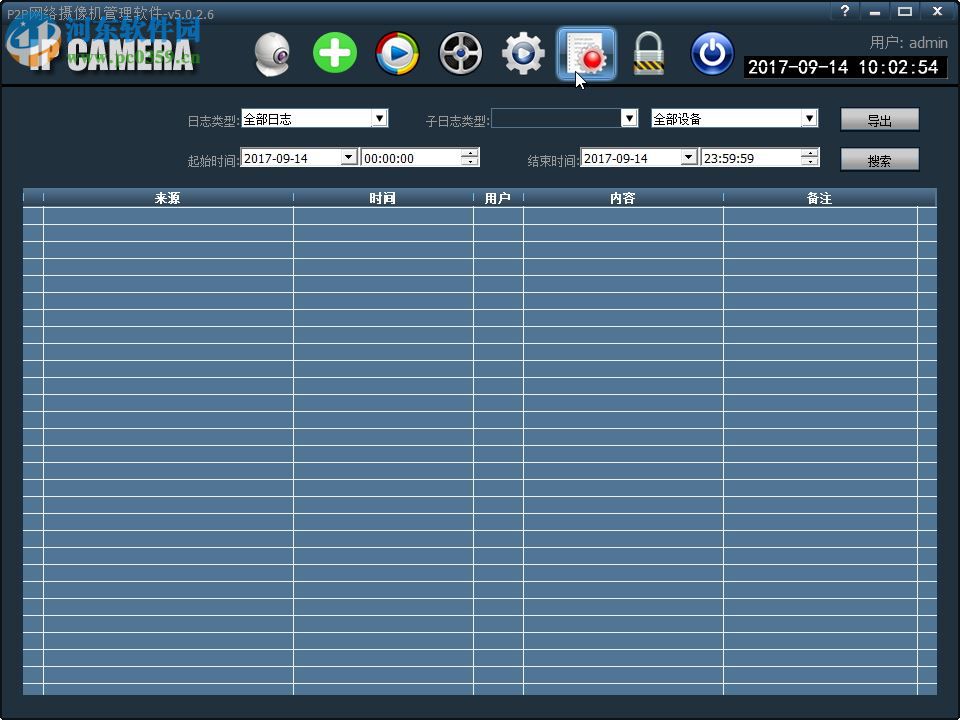Click the green add device icon
This screenshot has height=720, width=960.
[335, 53]
